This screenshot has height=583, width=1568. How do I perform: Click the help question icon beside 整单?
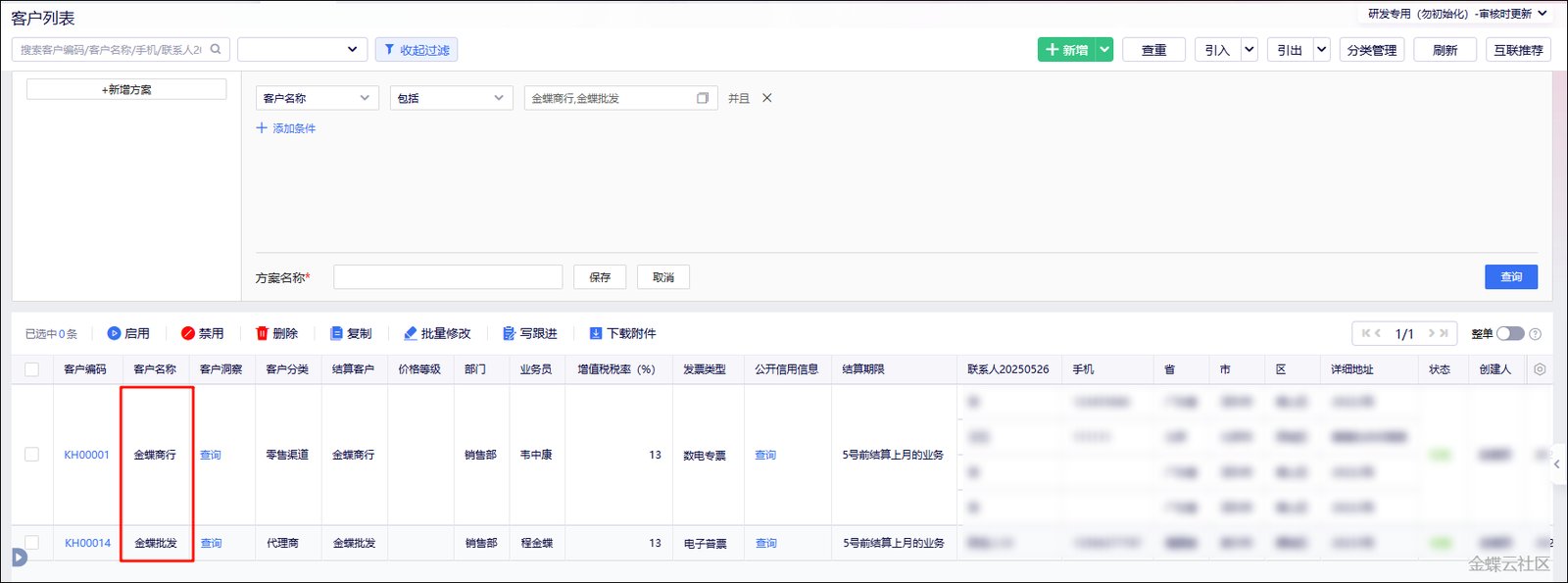tap(1536, 334)
